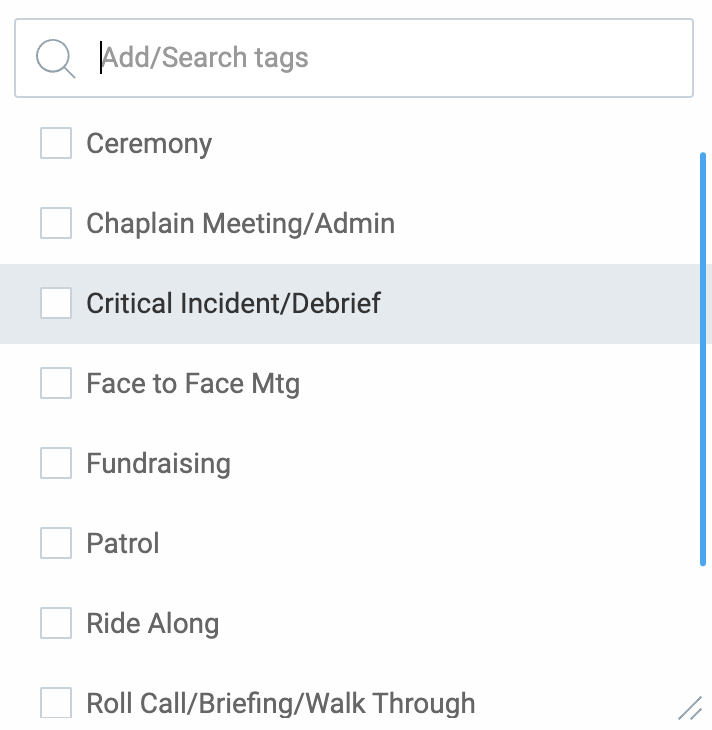
Task: Toggle the Fundraising checkbox
Action: coord(56,463)
